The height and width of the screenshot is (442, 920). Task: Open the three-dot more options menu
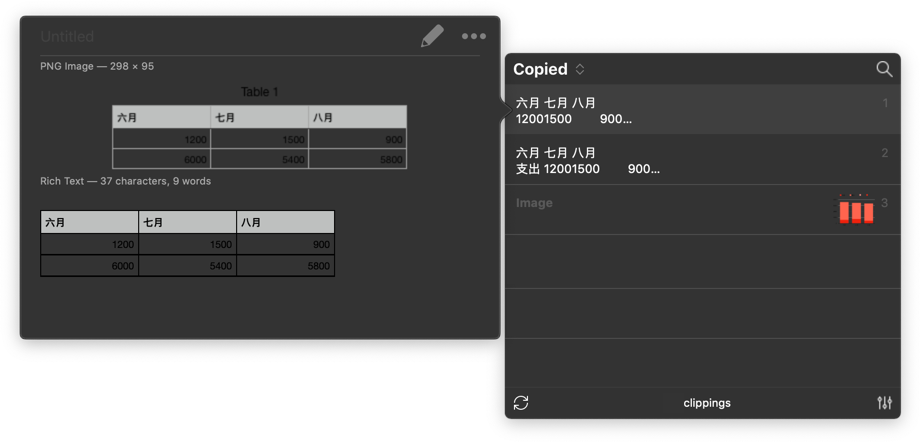[473, 37]
